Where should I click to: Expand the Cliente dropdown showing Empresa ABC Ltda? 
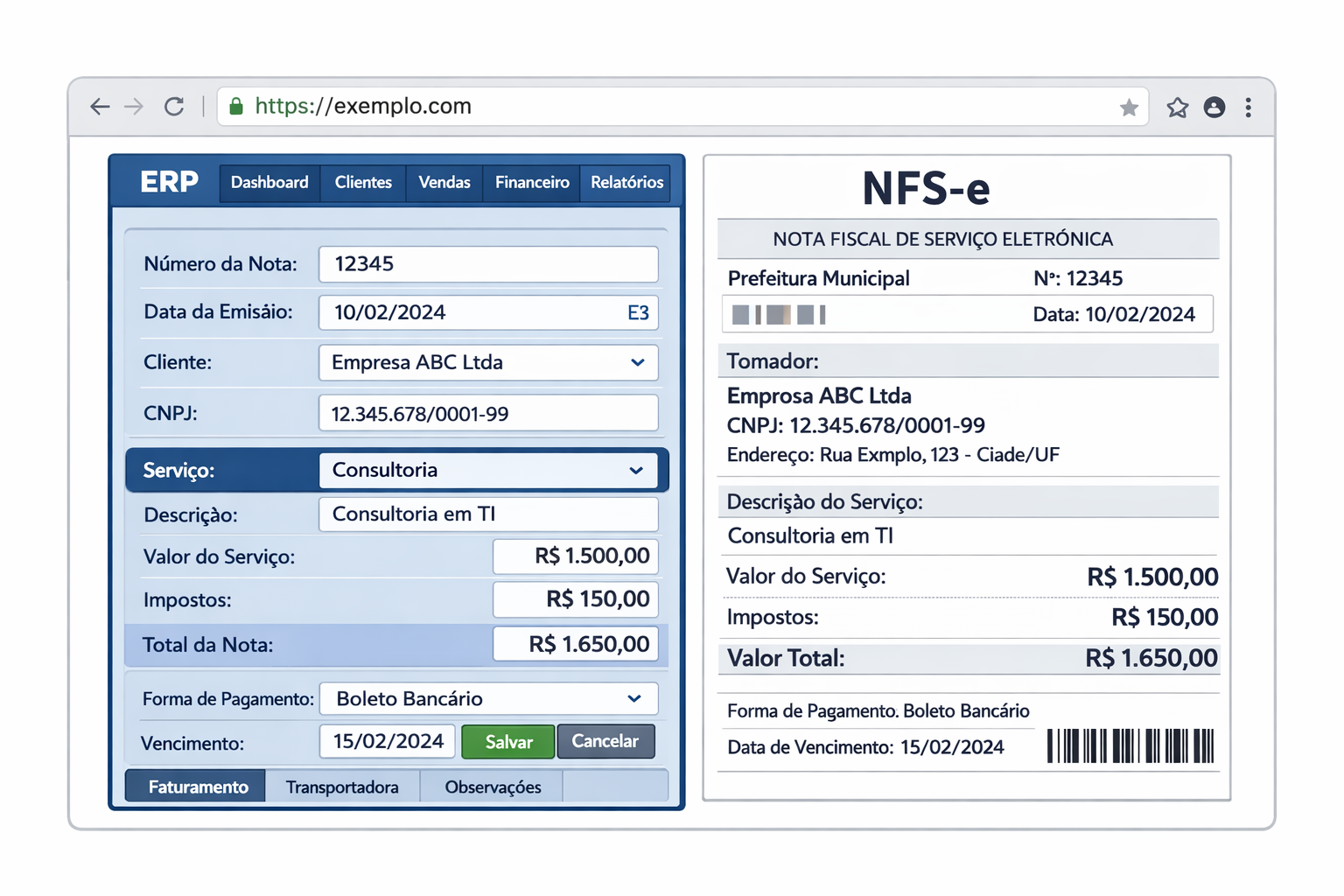click(488, 363)
